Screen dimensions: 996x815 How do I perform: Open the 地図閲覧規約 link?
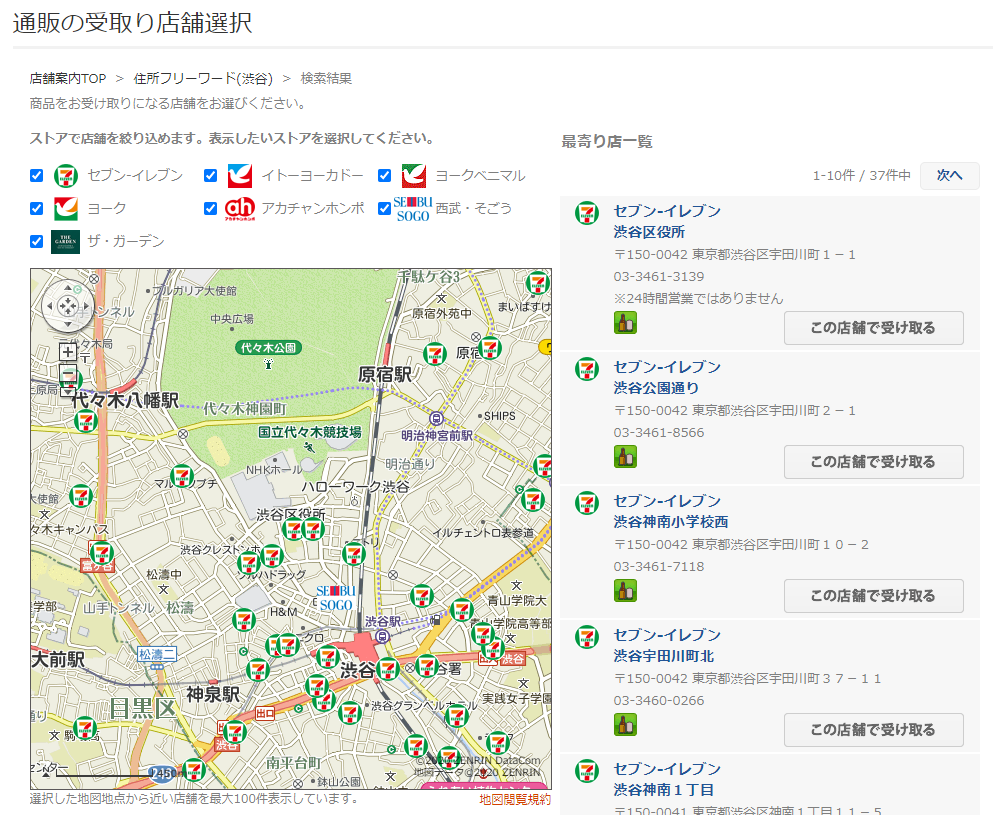coord(515,800)
